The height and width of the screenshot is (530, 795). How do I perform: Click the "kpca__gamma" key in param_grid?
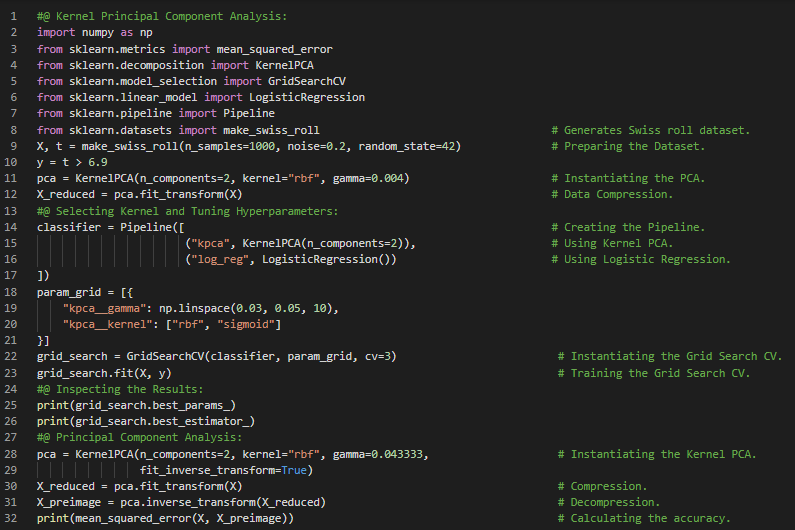pyautogui.click(x=103, y=308)
